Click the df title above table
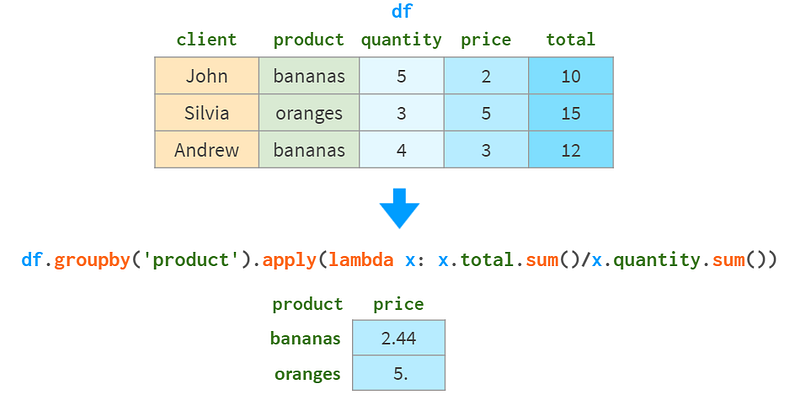Viewport: 800px width, 395px height. (401, 11)
